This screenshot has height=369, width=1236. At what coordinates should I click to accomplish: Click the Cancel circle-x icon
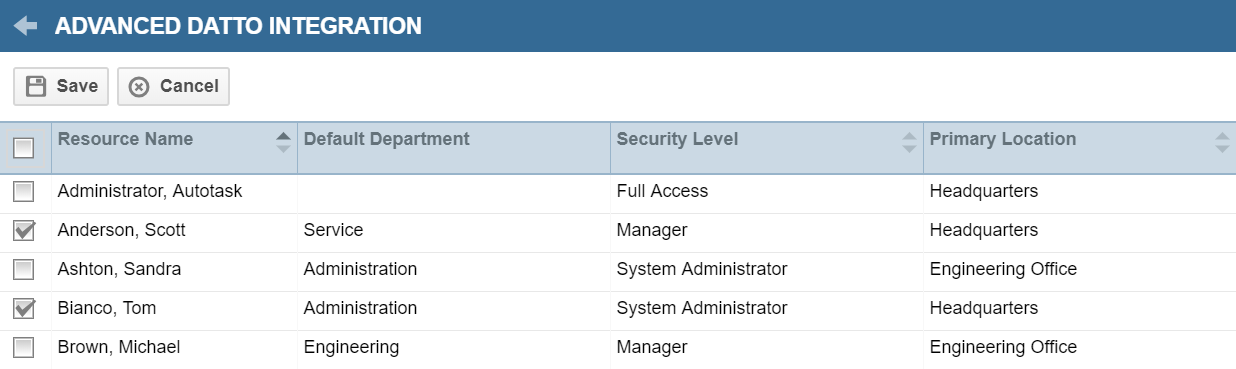pyautogui.click(x=139, y=87)
